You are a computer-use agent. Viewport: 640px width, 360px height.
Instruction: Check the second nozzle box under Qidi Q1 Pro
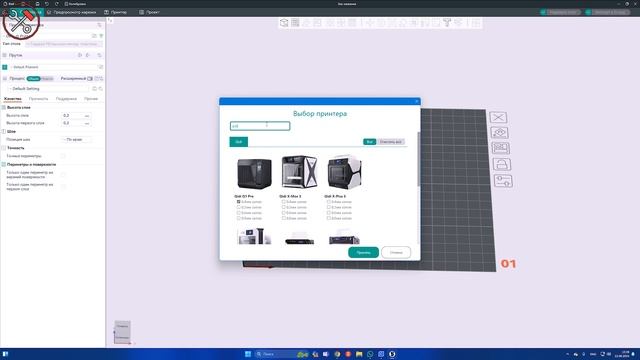tap(239, 207)
